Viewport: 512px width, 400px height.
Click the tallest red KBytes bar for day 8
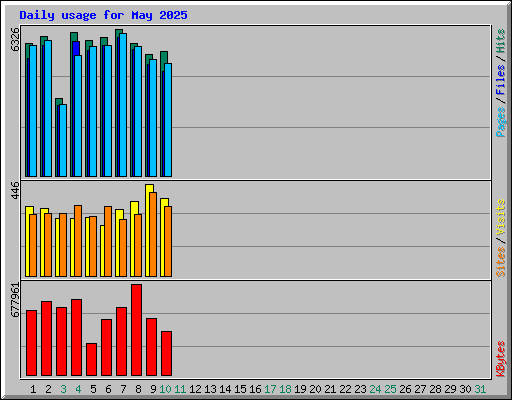click(x=136, y=330)
